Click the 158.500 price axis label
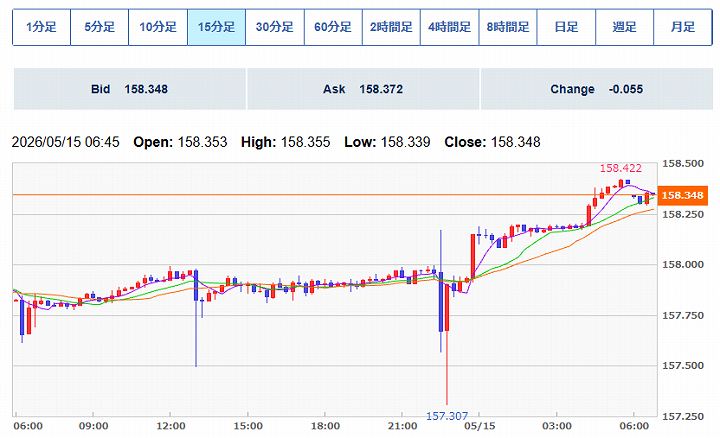This screenshot has width=720, height=438. pyautogui.click(x=682, y=163)
